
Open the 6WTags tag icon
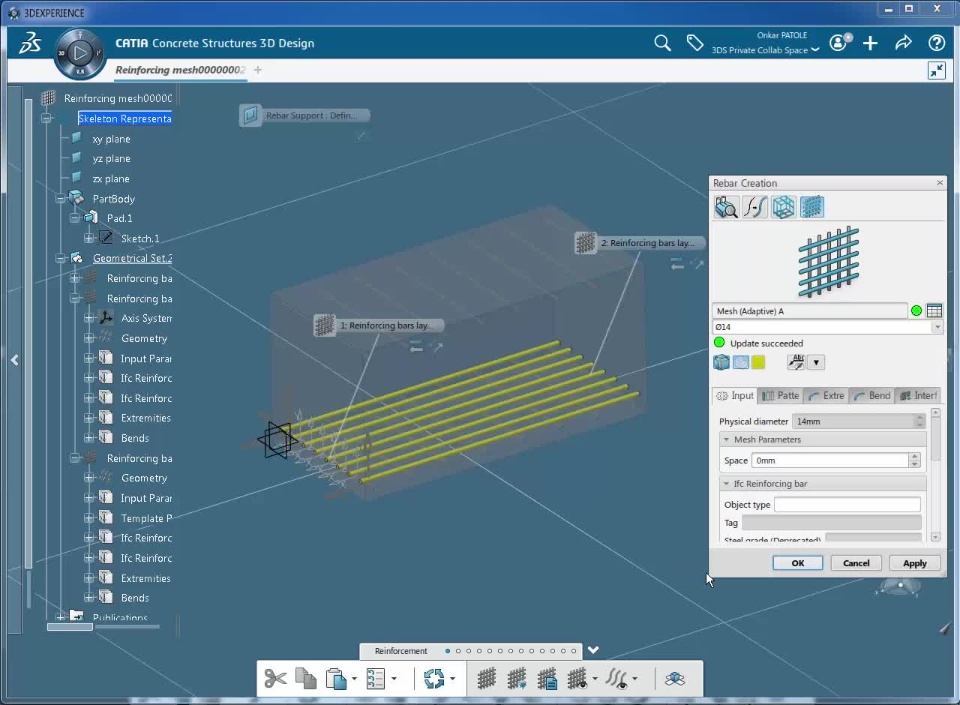pyautogui.click(x=695, y=43)
